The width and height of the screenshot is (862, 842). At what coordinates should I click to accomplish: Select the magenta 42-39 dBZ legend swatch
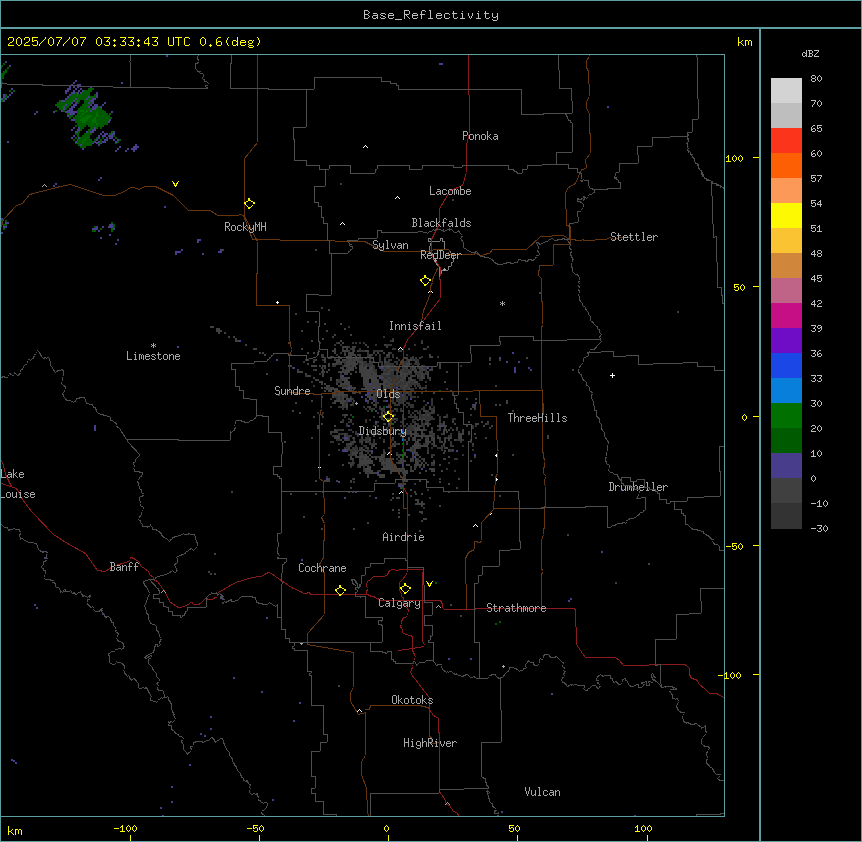tap(786, 315)
